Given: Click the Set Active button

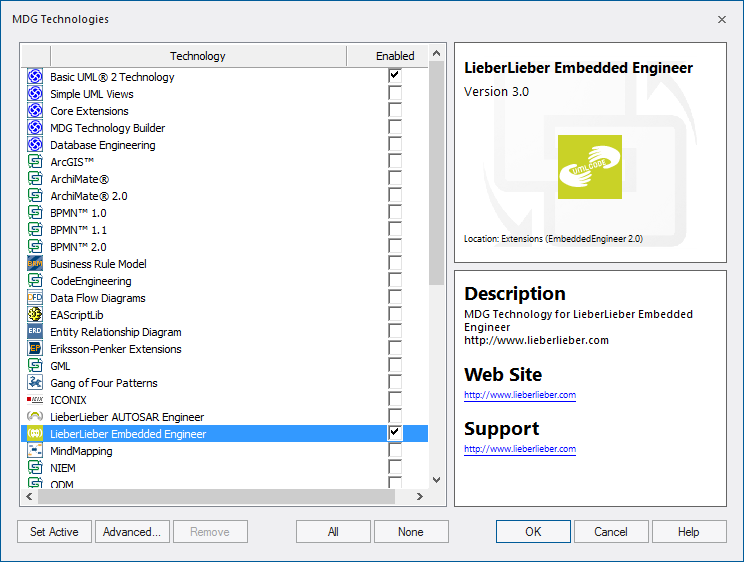Looking at the screenshot, I should [x=54, y=532].
